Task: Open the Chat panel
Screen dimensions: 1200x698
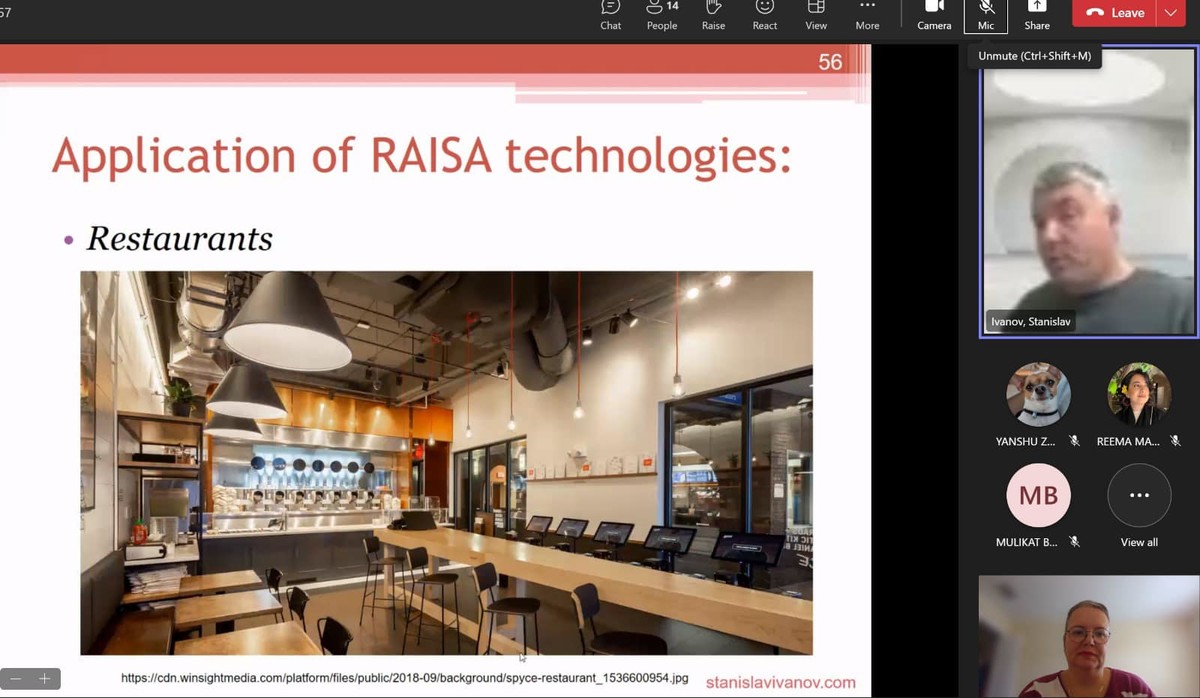Action: click(611, 15)
